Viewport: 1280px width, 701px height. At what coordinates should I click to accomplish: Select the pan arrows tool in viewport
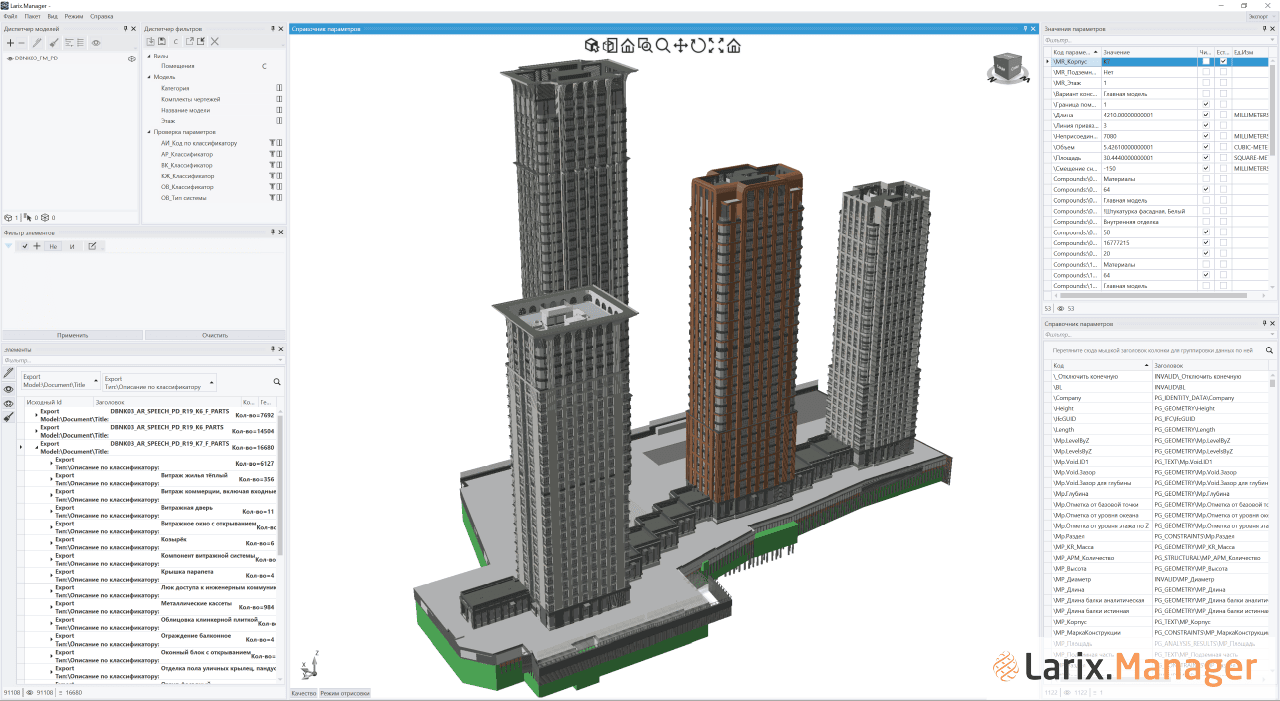[680, 45]
